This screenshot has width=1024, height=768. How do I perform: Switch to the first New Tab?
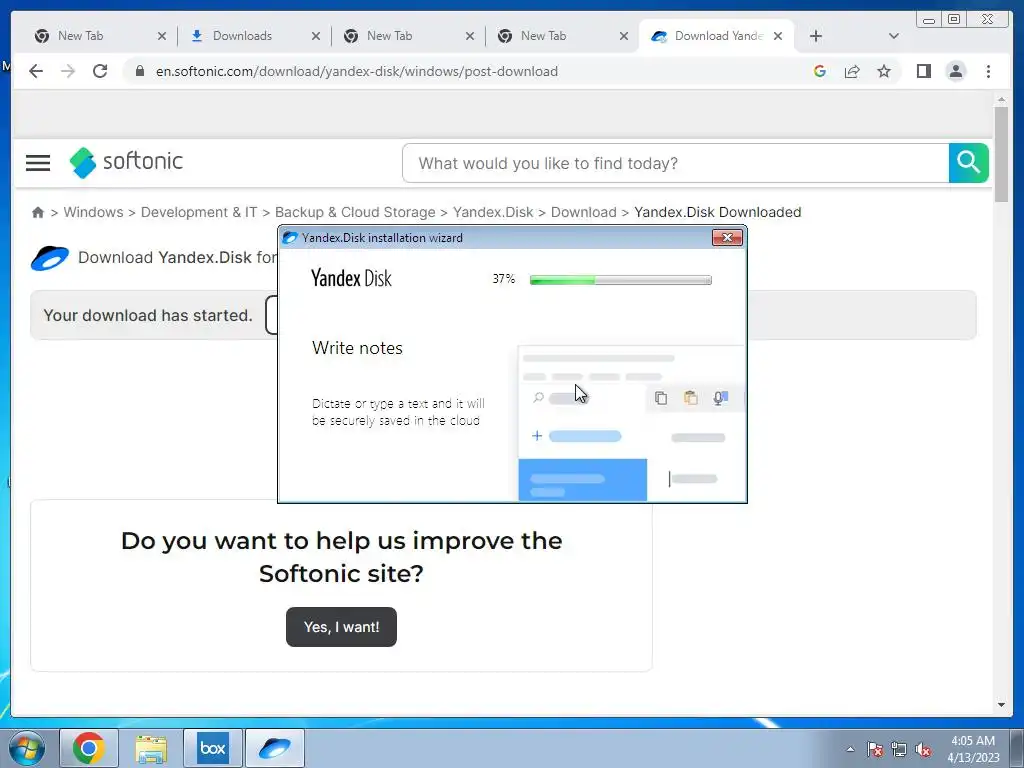click(x=80, y=36)
